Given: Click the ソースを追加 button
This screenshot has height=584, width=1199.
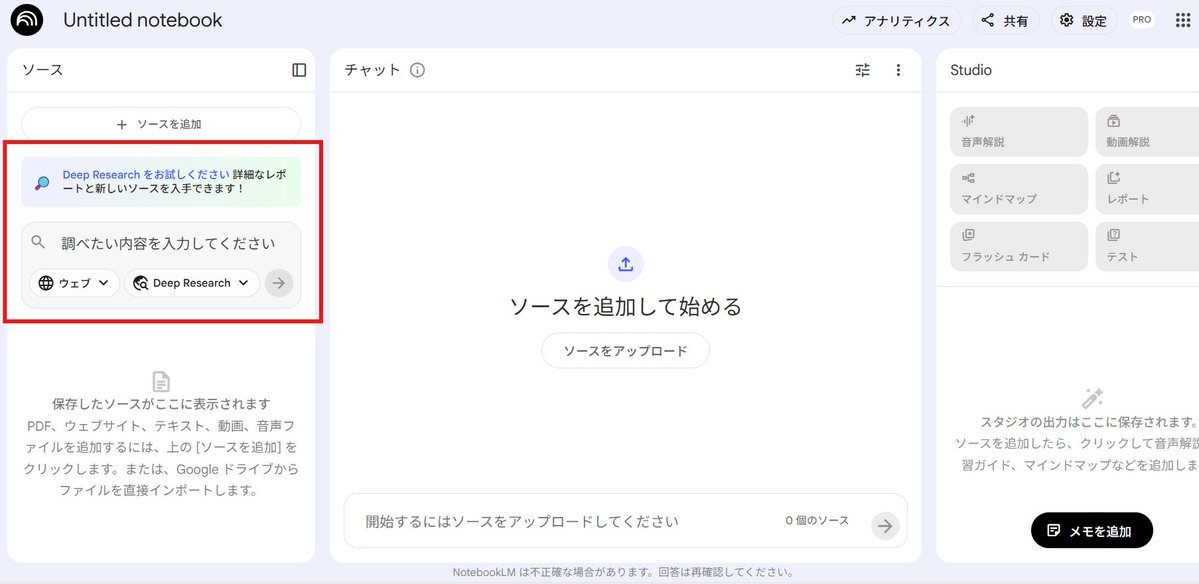Looking at the screenshot, I should click(161, 124).
